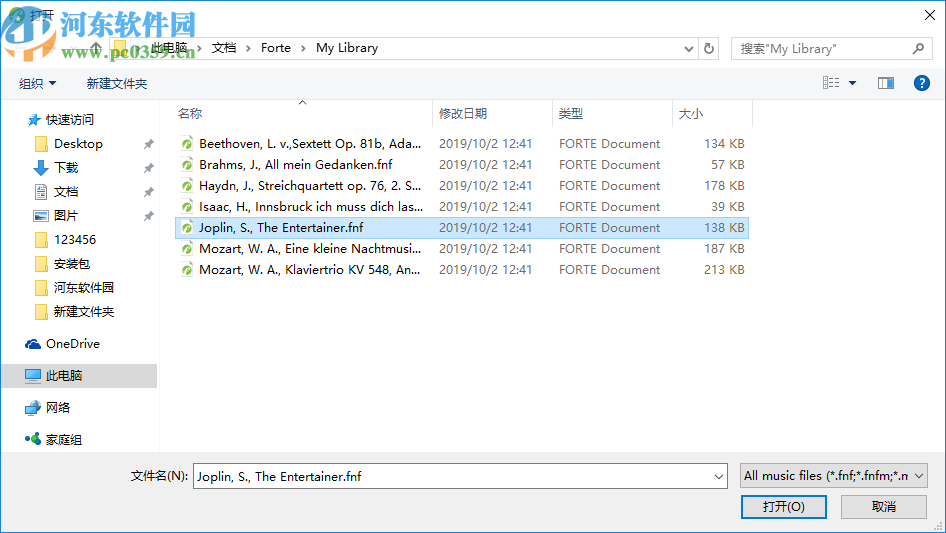Select Brahms, J., All mein Gedanken.fnf

(296, 165)
